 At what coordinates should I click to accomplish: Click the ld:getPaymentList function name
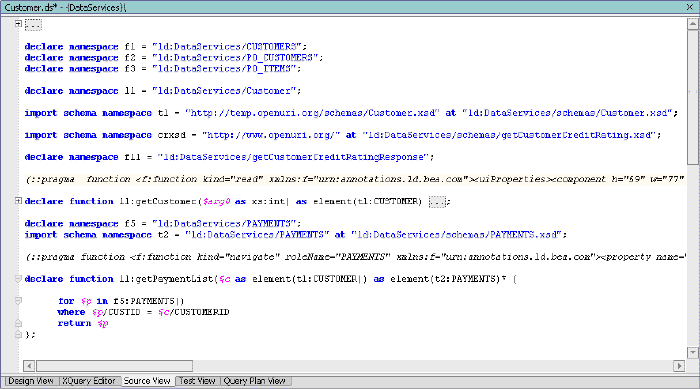[166, 279]
